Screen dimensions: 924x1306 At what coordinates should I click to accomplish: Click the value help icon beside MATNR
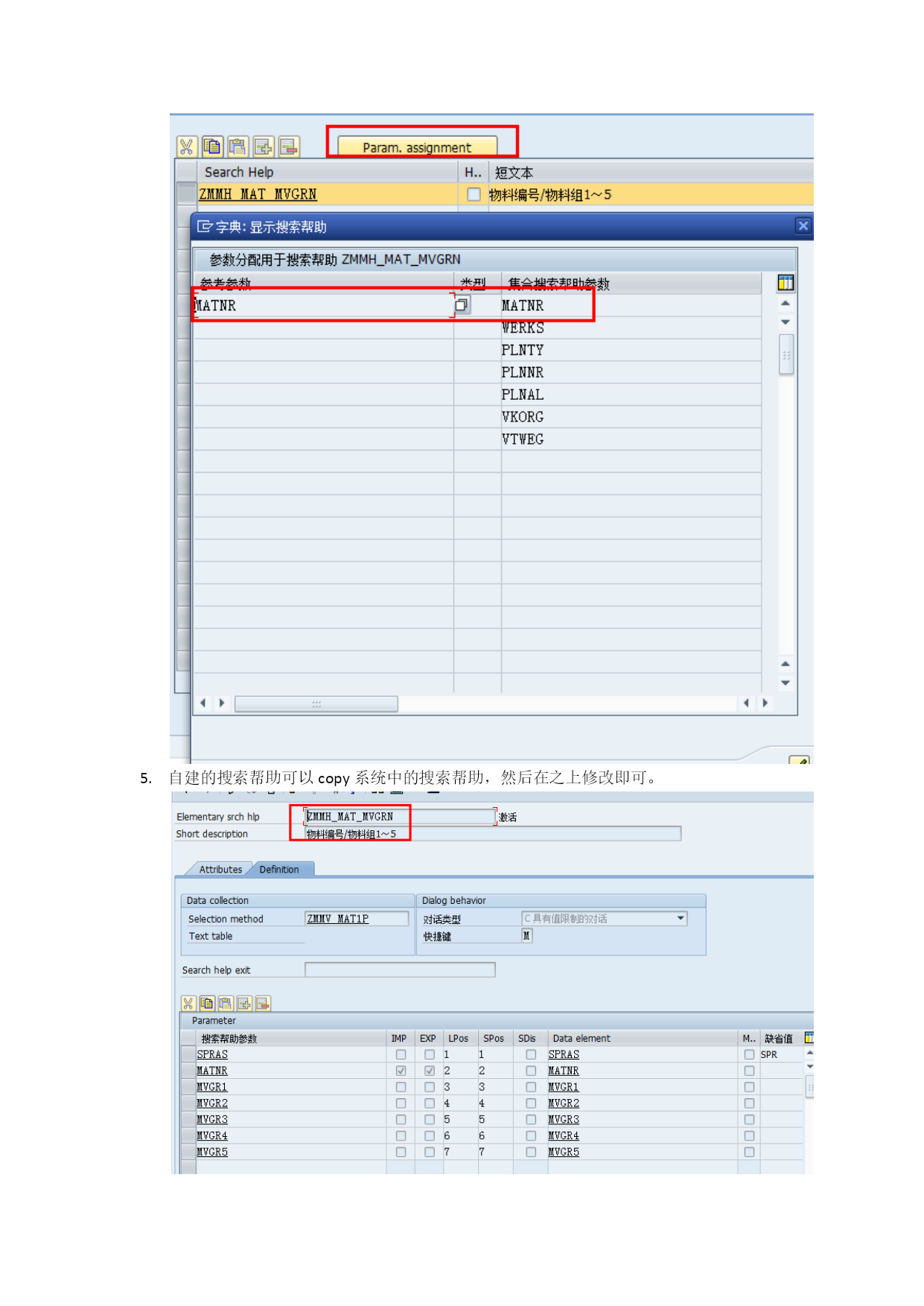pyautogui.click(x=462, y=305)
